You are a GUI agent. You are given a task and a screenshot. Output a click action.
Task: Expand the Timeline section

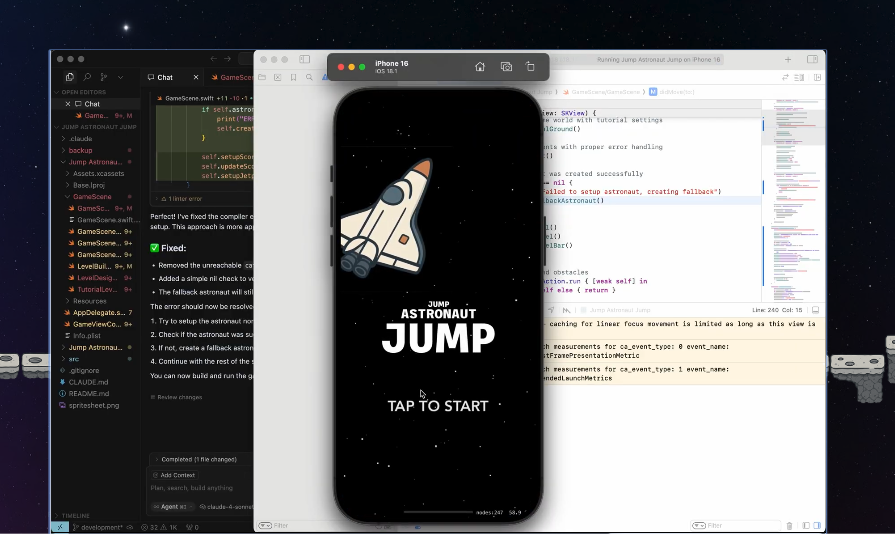coord(75,516)
